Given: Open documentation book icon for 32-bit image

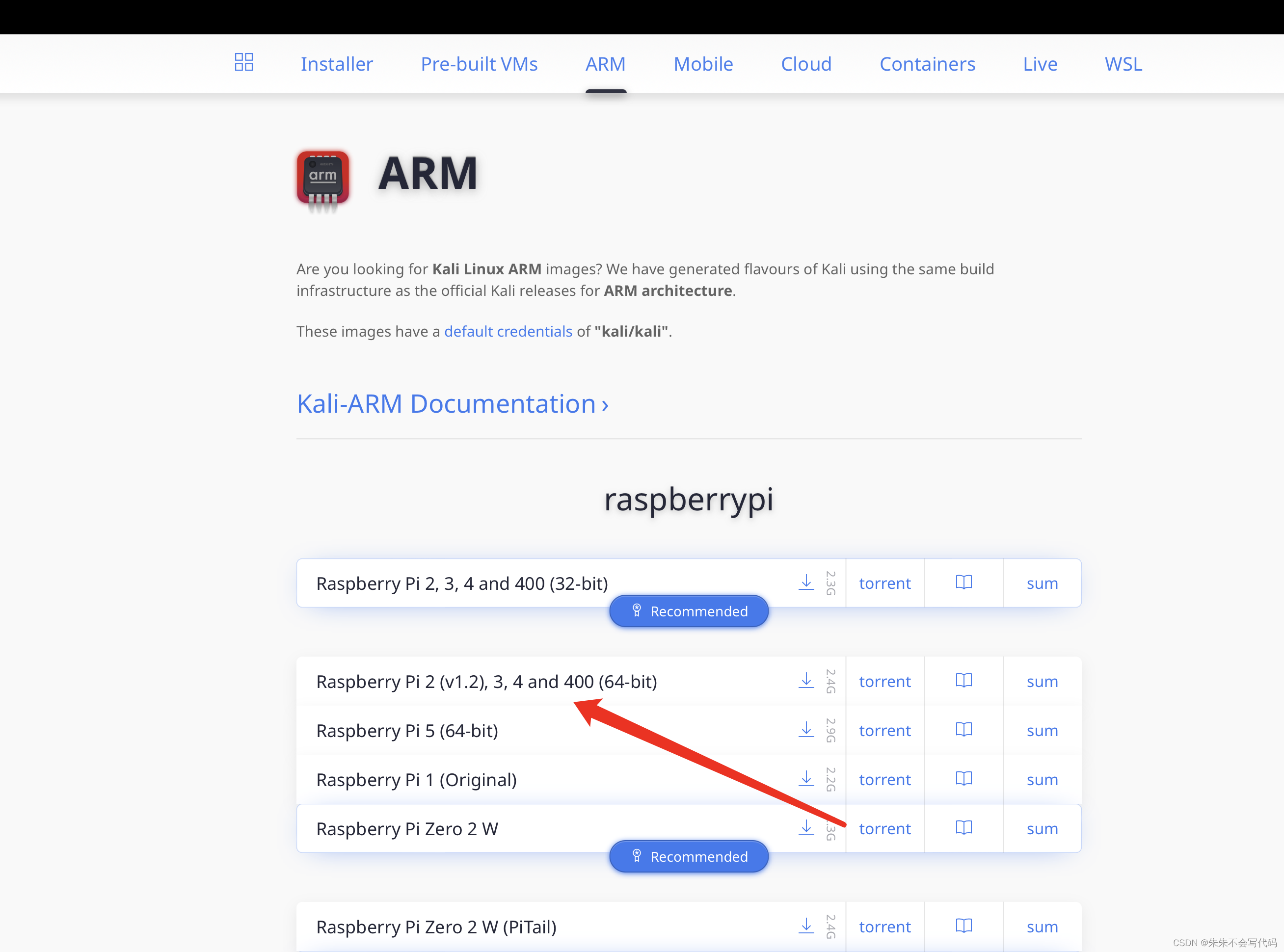Looking at the screenshot, I should click(x=963, y=582).
